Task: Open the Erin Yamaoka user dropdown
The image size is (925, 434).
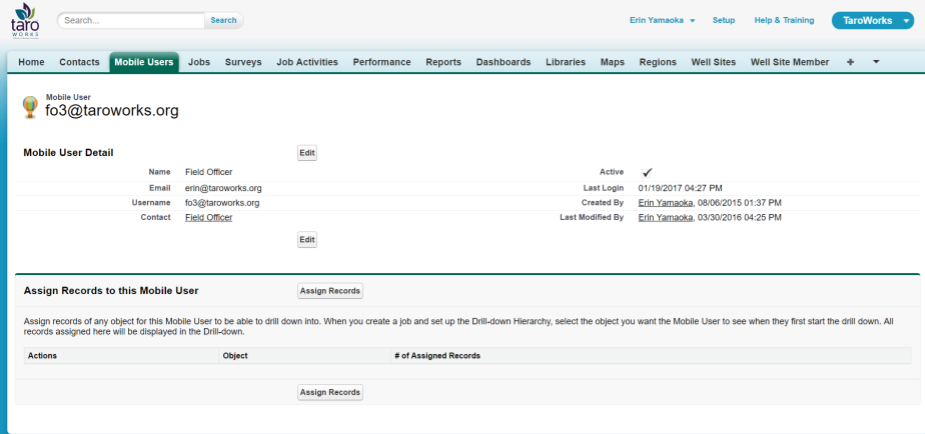Action: click(662, 20)
